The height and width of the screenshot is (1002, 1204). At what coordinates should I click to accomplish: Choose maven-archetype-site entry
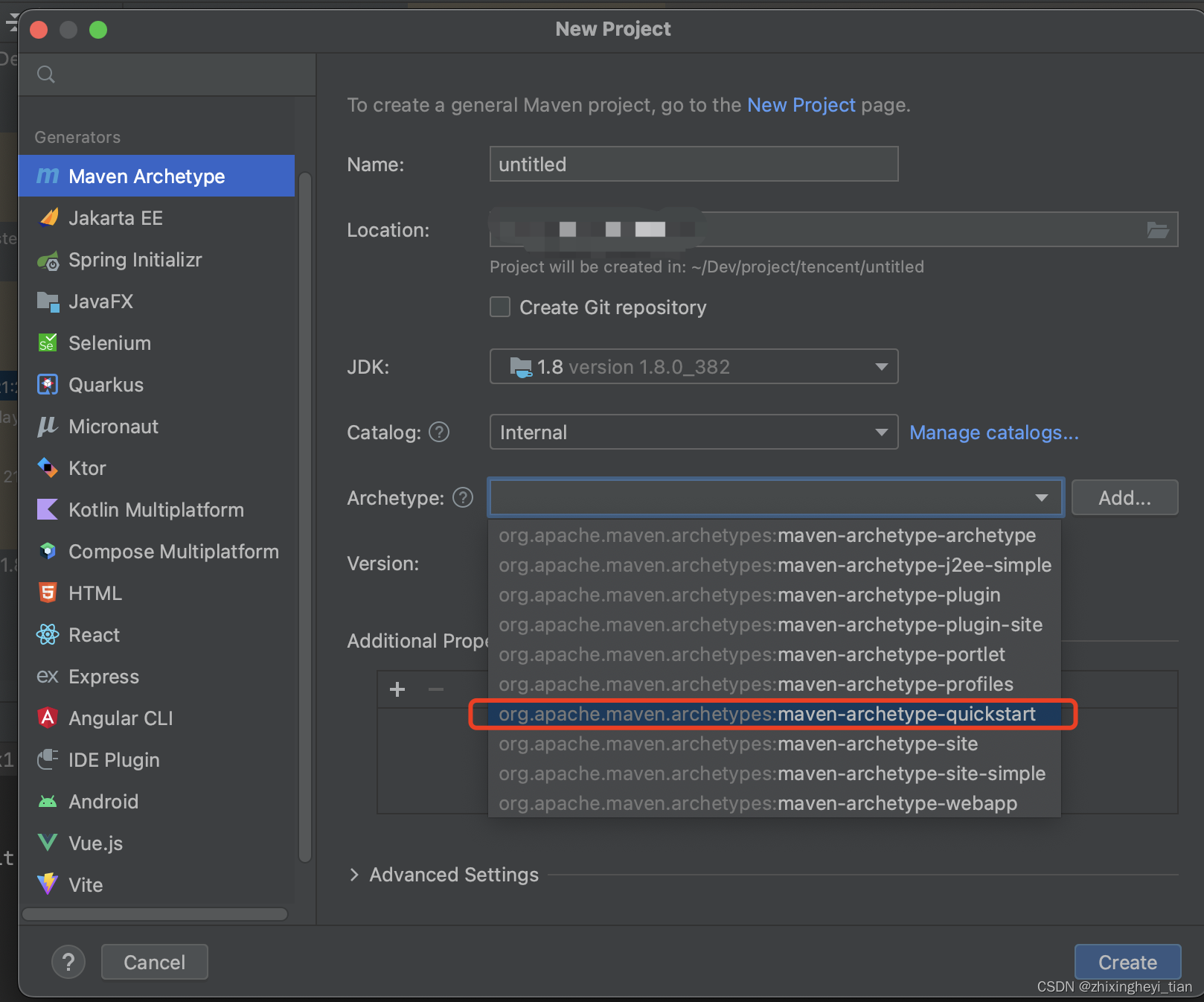pyautogui.click(x=774, y=744)
